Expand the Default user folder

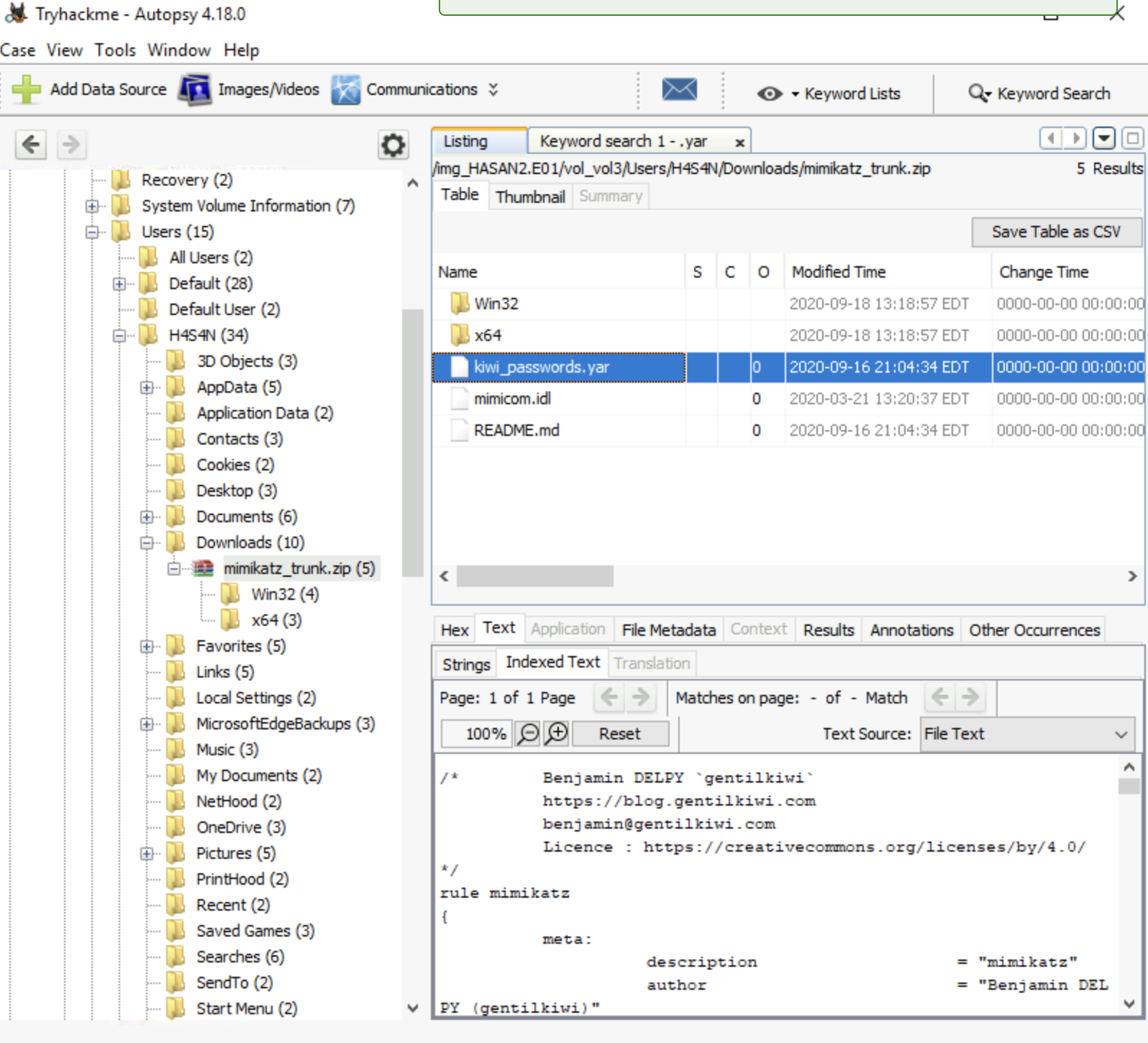click(x=119, y=284)
